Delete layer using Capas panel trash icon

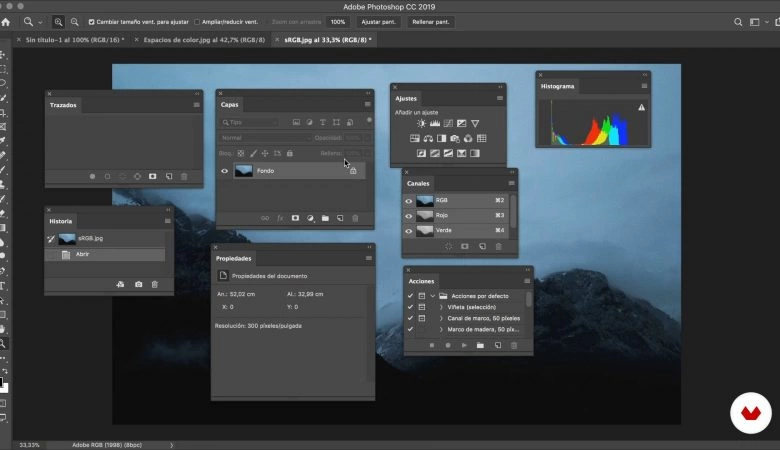355,217
